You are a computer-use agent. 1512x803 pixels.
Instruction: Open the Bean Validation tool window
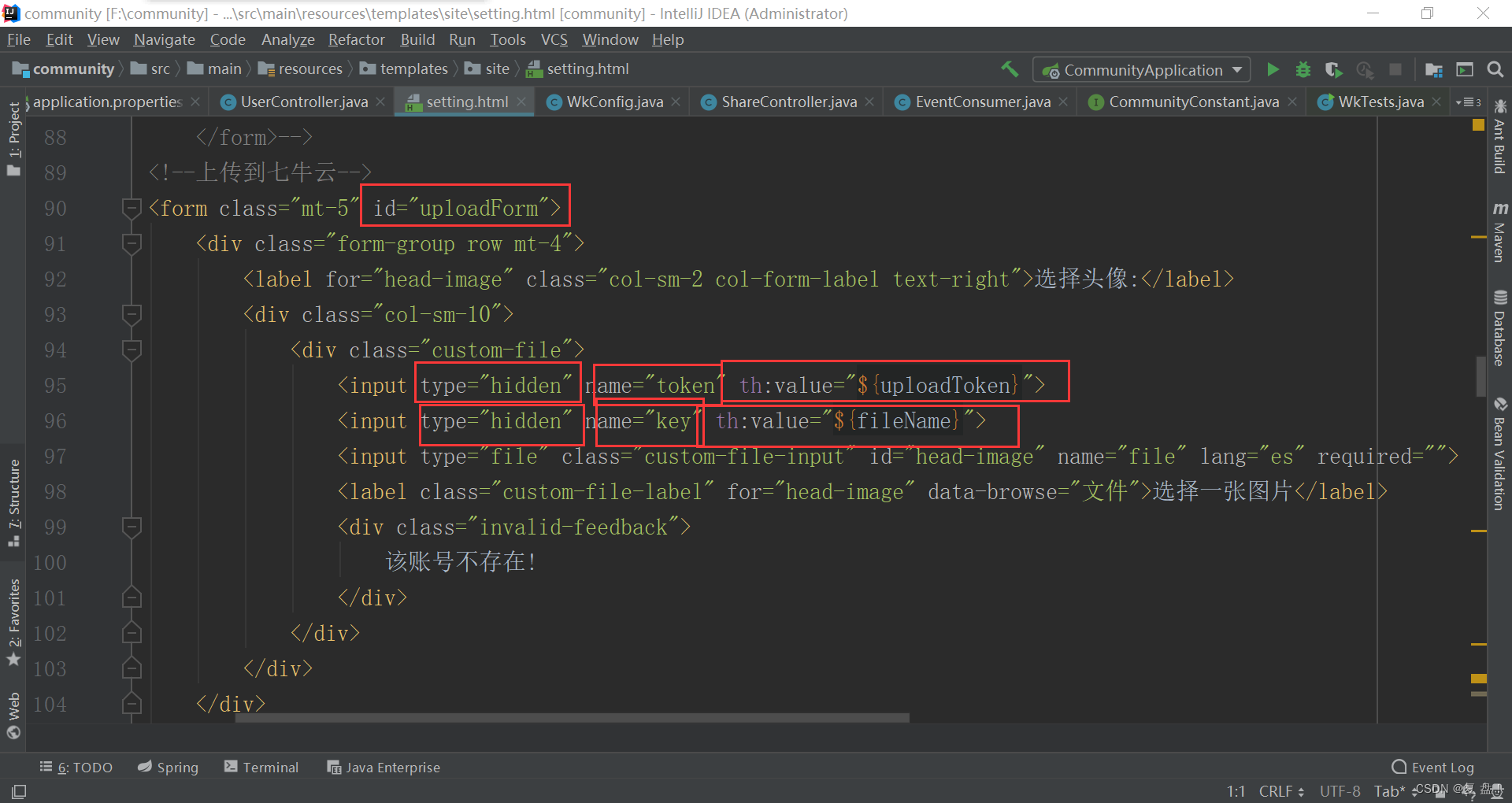tap(1499, 454)
